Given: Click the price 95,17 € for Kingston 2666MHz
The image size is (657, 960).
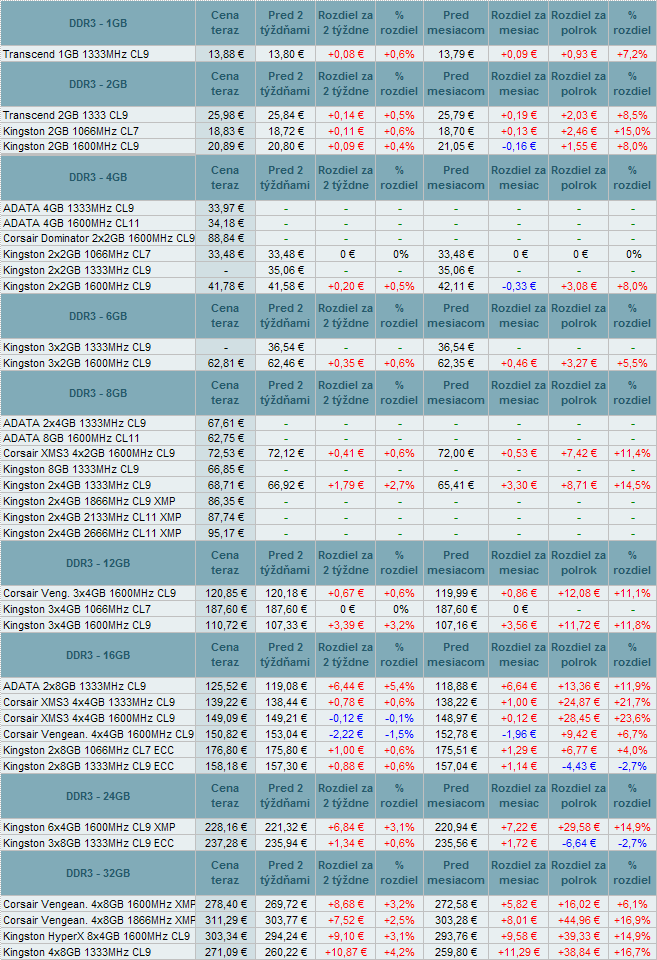Looking at the screenshot, I should (x=226, y=533).
